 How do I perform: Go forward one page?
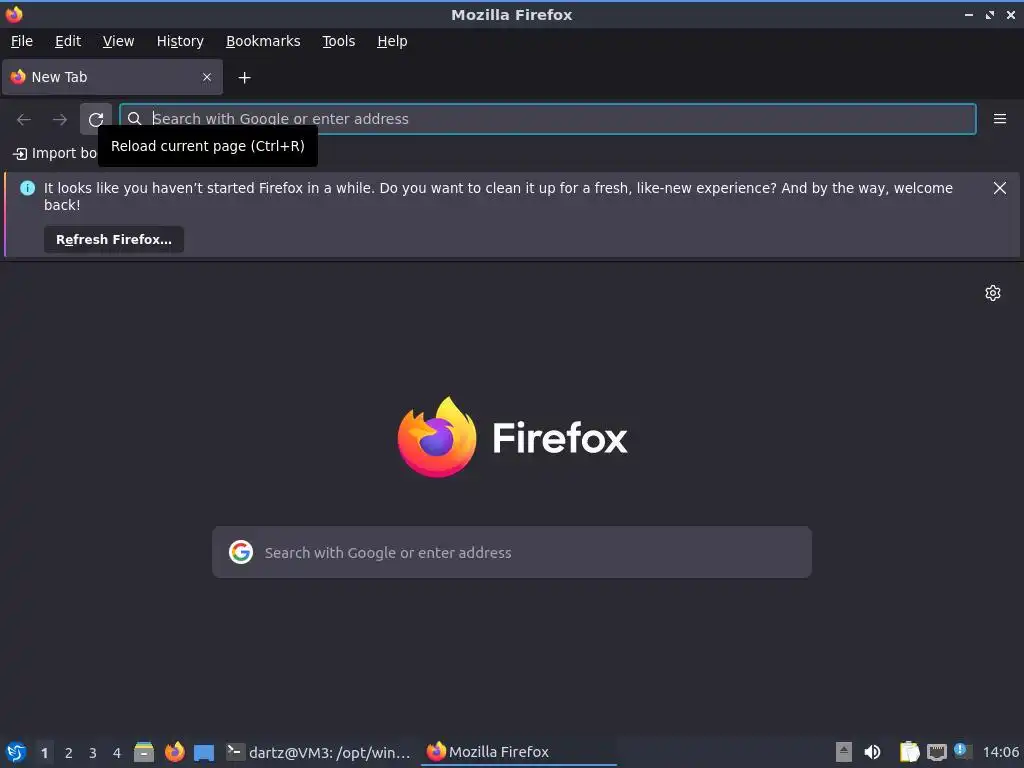59,119
